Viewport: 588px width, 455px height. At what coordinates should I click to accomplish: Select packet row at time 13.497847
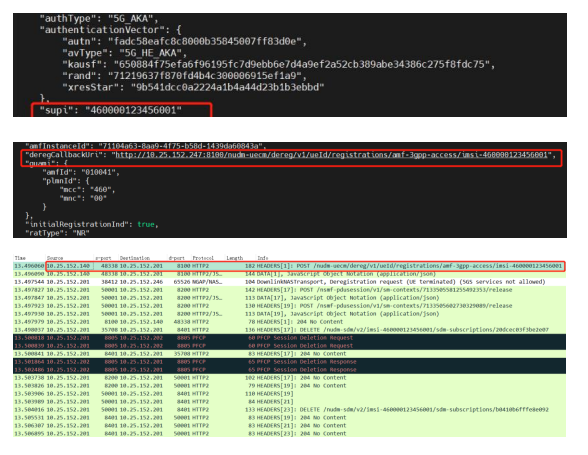tap(290, 298)
